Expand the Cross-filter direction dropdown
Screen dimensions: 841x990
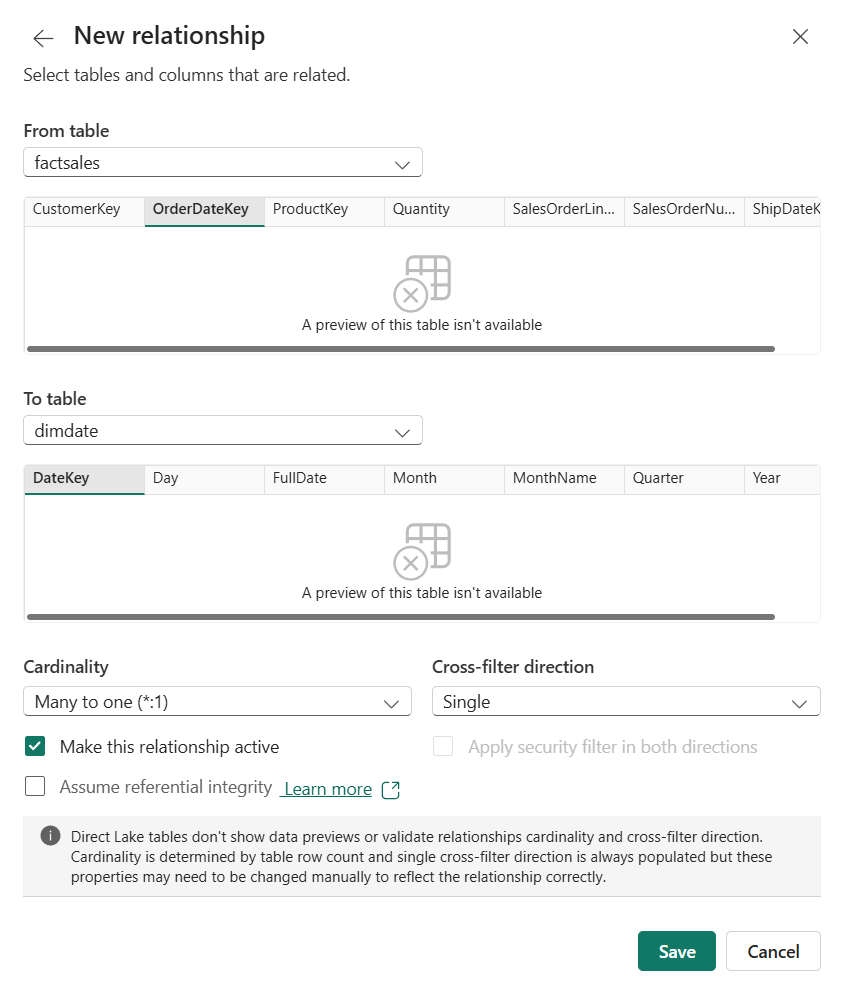coord(626,701)
